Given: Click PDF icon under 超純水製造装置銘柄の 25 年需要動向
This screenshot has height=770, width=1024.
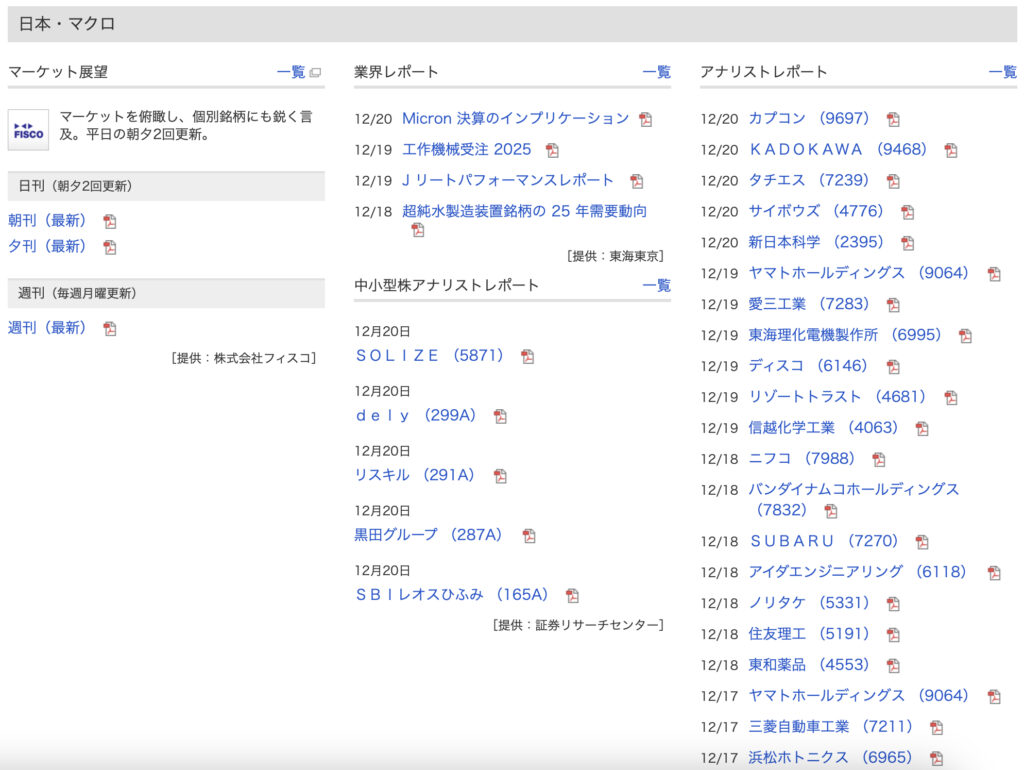Looking at the screenshot, I should 417,230.
